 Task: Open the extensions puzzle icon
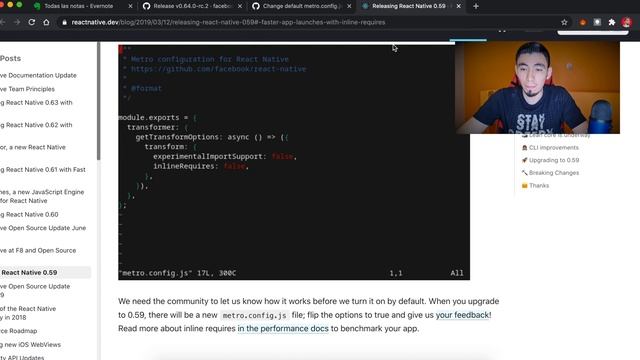611,22
